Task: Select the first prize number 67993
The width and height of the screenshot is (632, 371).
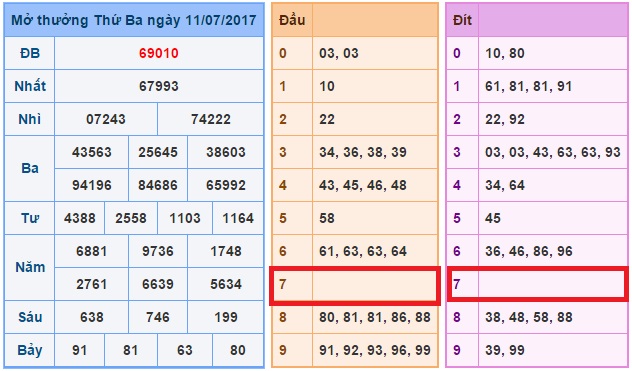Action: point(158,86)
